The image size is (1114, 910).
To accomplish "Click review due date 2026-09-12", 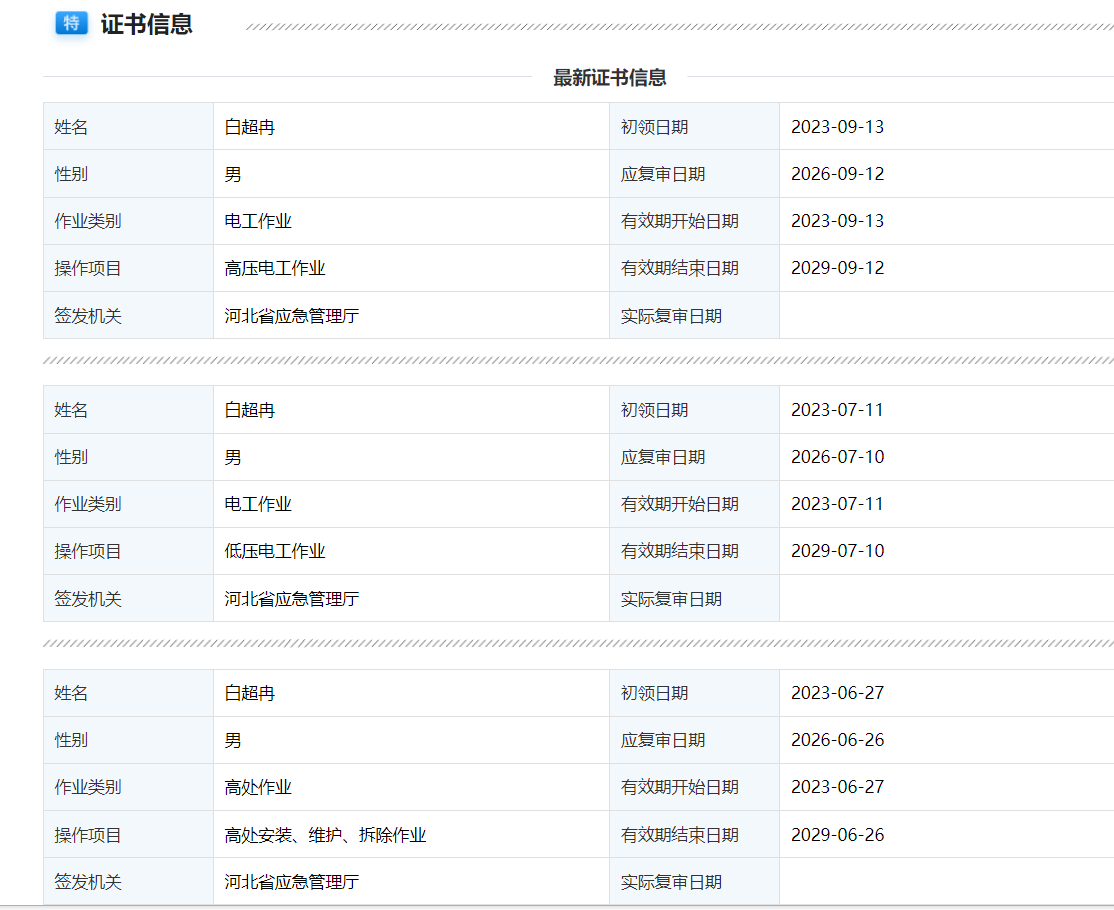I will tap(837, 174).
